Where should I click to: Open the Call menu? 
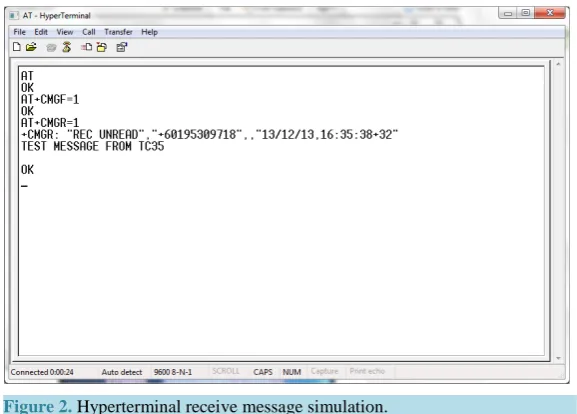89,32
